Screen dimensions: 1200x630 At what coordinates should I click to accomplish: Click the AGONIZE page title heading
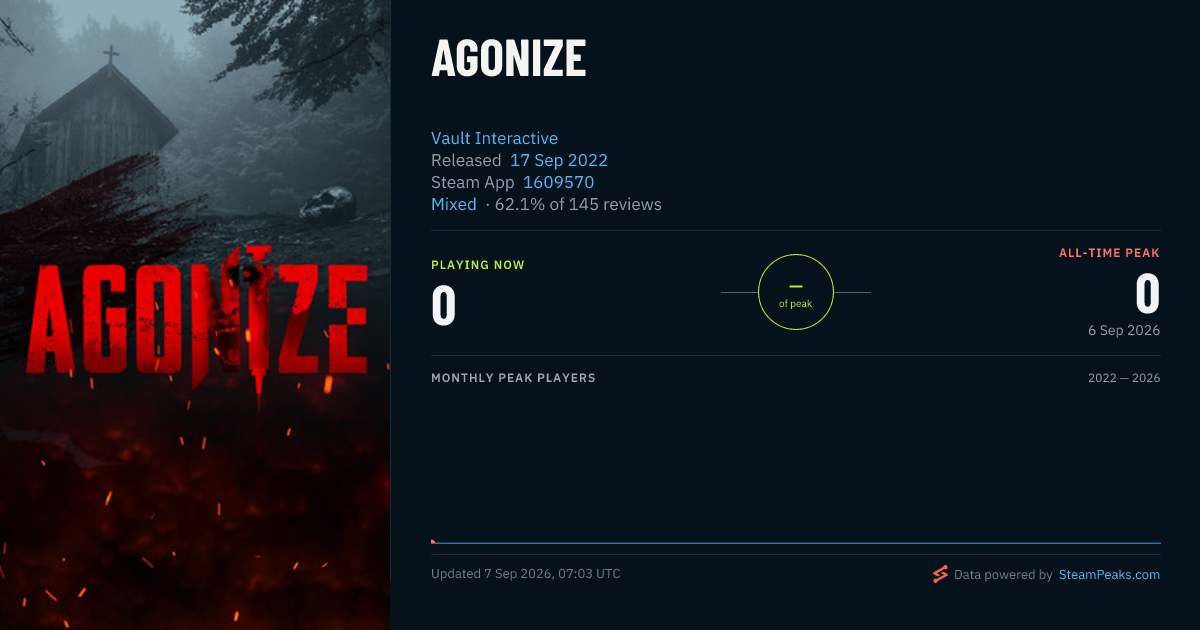point(508,60)
